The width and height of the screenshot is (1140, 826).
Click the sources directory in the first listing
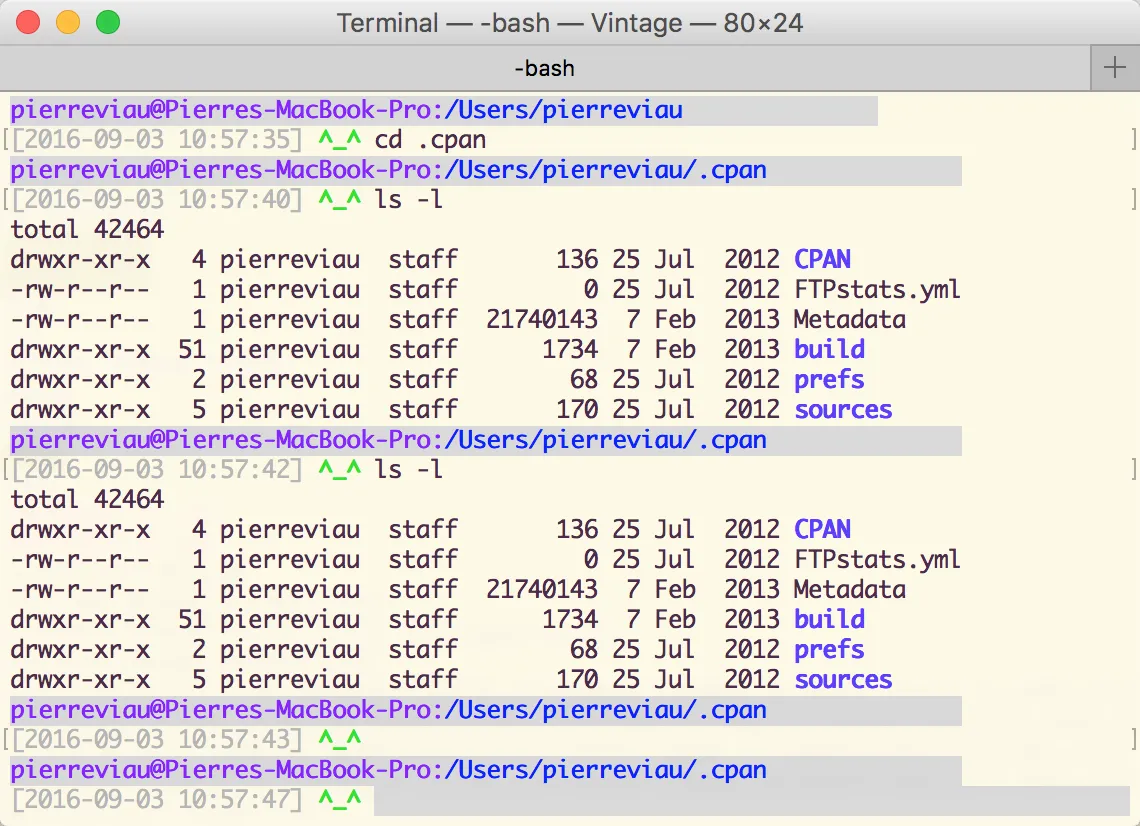843,410
